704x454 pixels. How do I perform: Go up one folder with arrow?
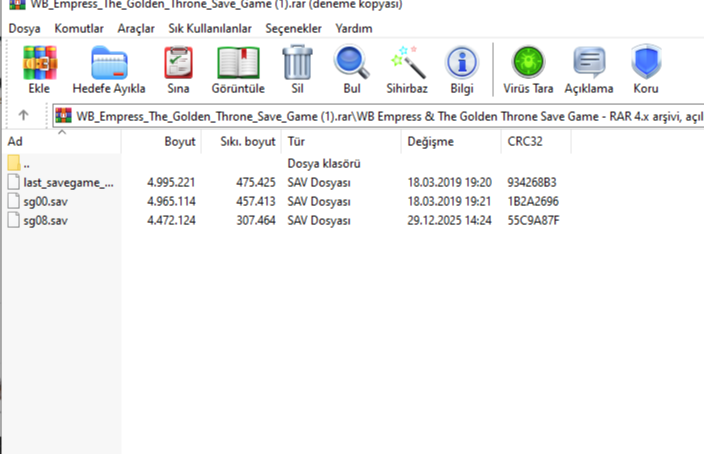(23, 115)
